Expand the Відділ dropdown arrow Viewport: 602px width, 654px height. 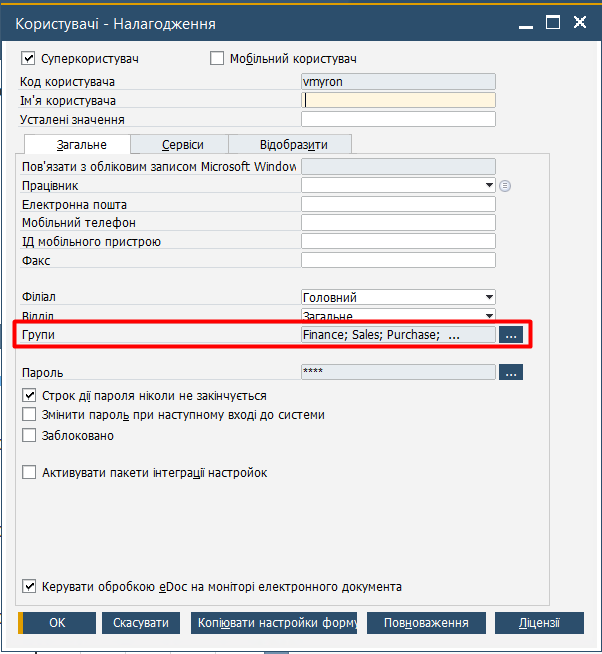click(x=489, y=316)
